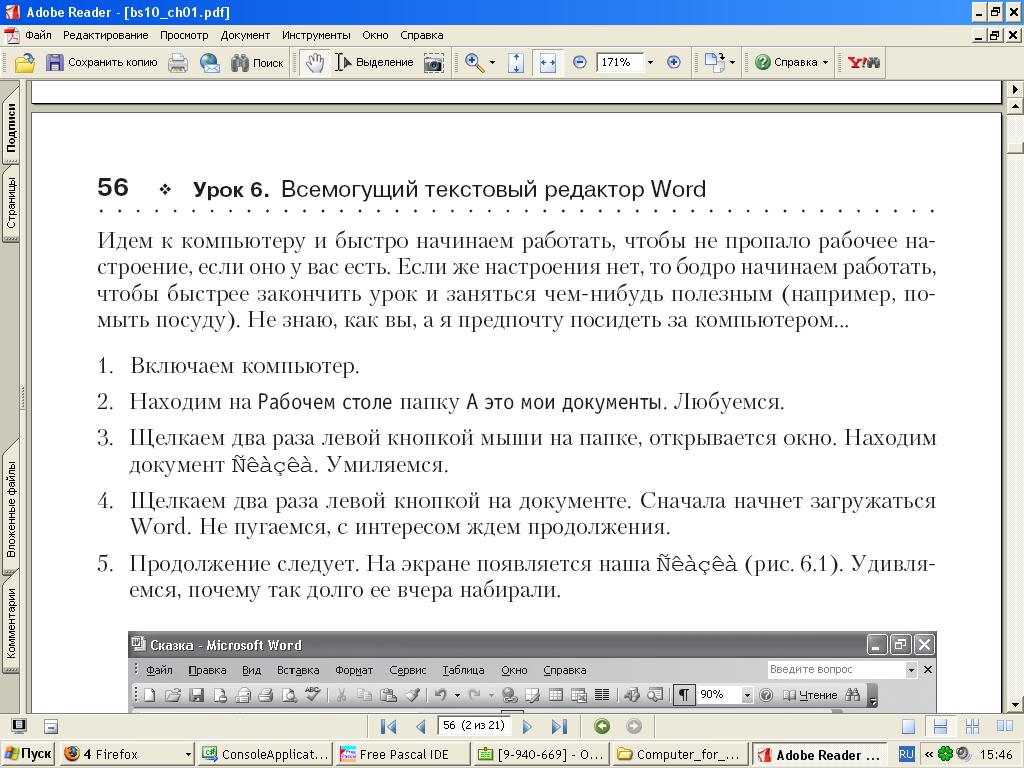This screenshot has width=1024, height=768.
Task: Show the Подписи side panel tab
Action: (11, 127)
